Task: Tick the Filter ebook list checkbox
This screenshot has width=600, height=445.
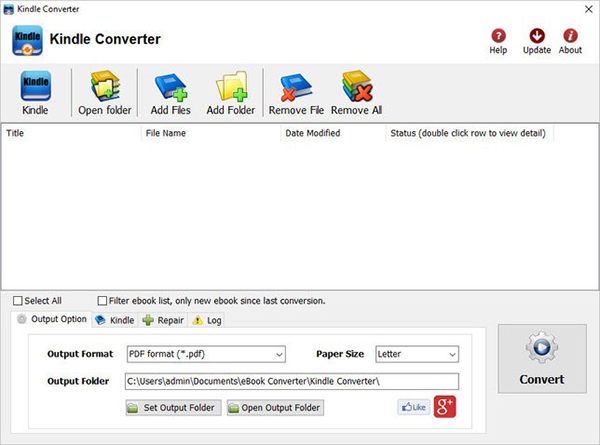Action: (102, 301)
